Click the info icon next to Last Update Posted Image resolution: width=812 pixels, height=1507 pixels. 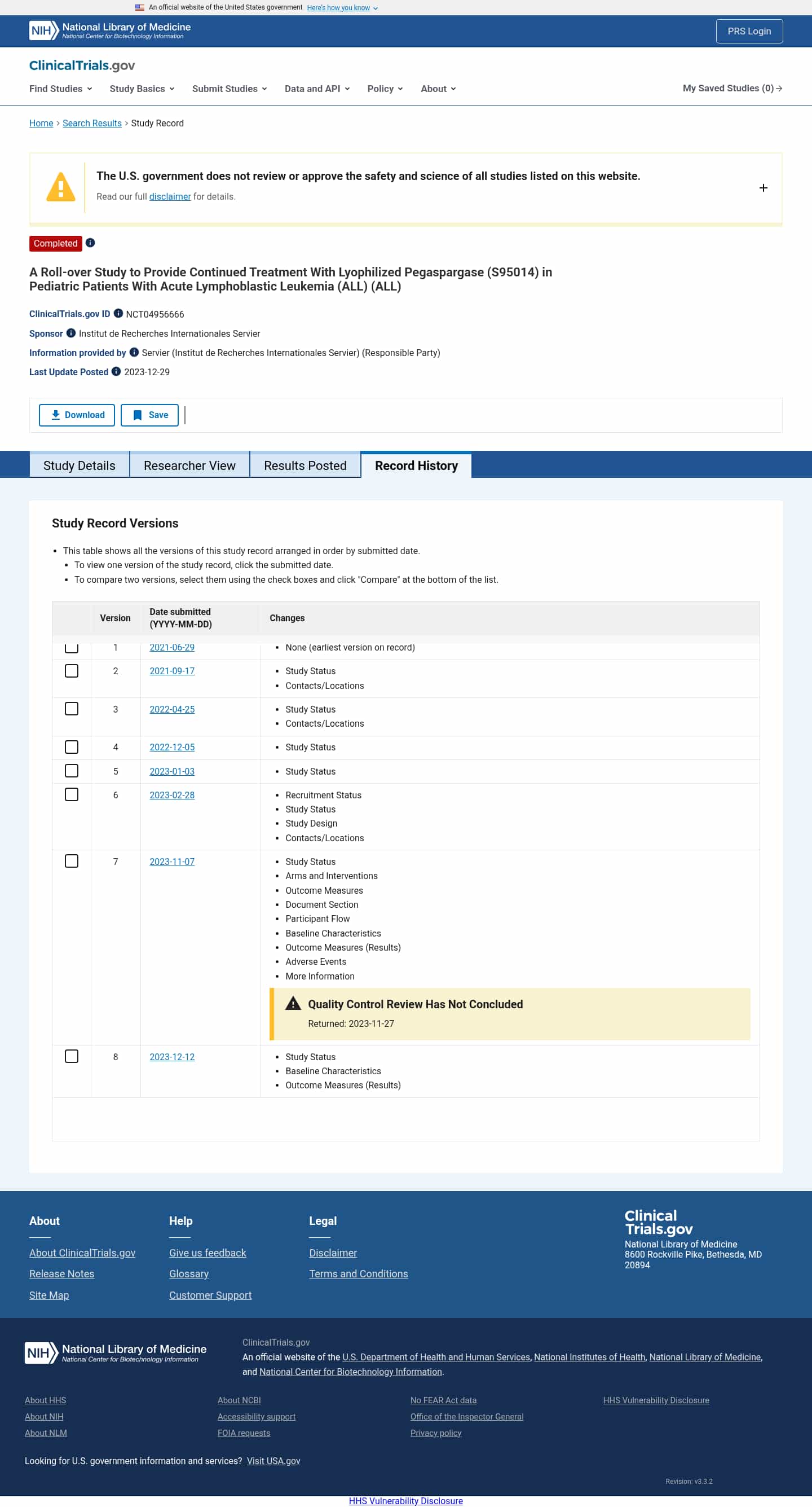pyautogui.click(x=116, y=371)
